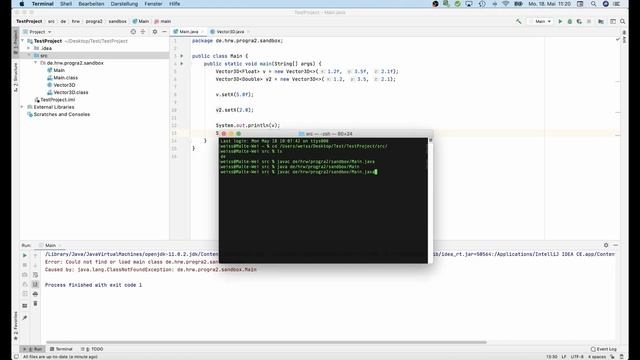Screen dimensions: 640x360
Task: Open macOS Spotlight search in menu bar
Action: click(593, 4)
